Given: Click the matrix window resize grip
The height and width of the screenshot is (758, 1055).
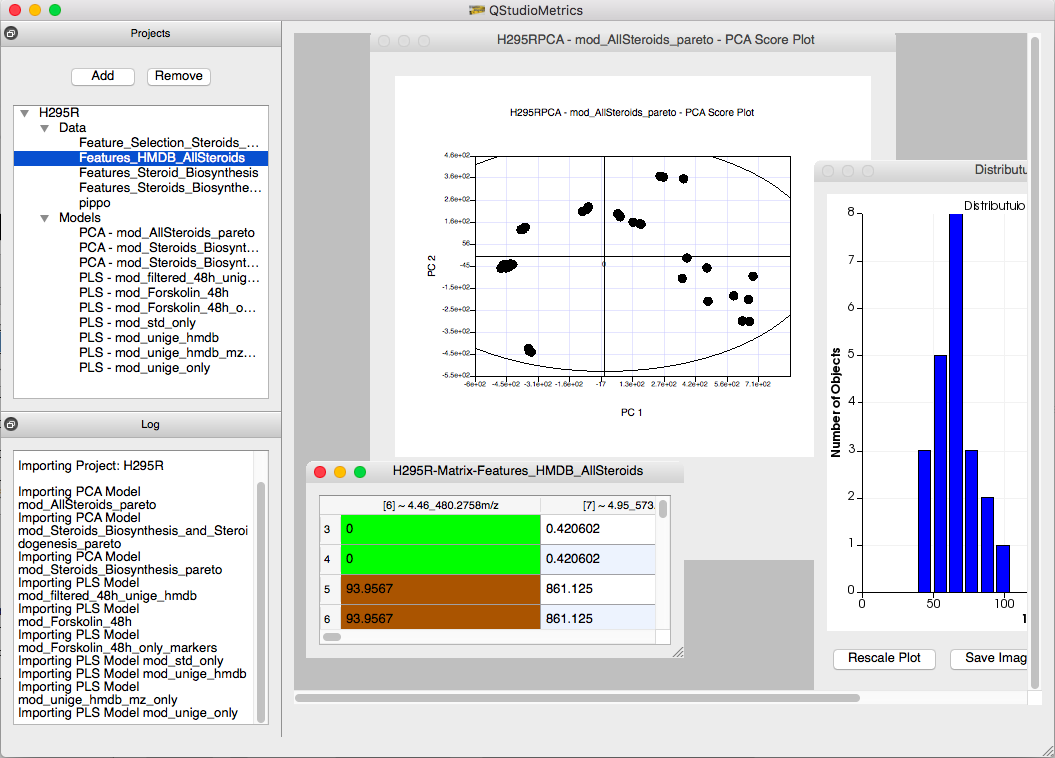Looking at the screenshot, I should point(678,652).
